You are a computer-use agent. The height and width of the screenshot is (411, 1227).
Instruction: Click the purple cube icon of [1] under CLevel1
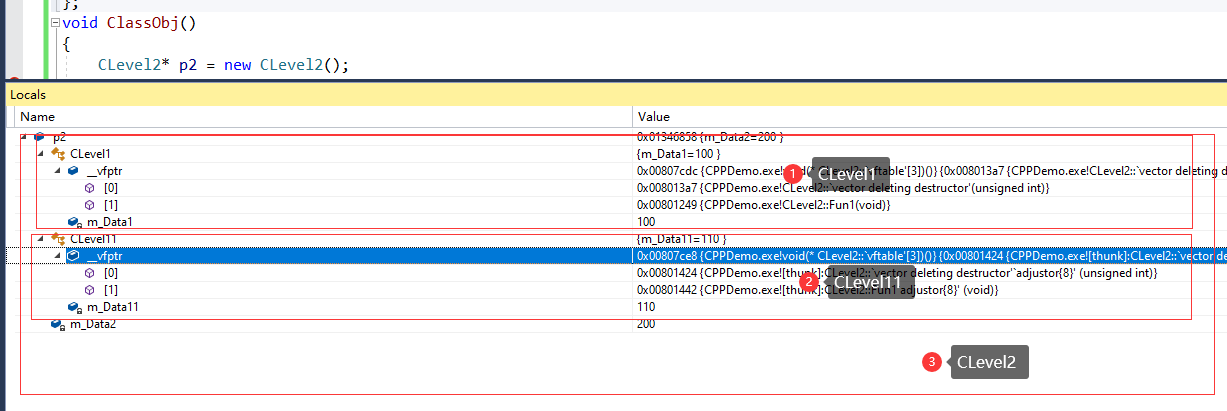90,205
